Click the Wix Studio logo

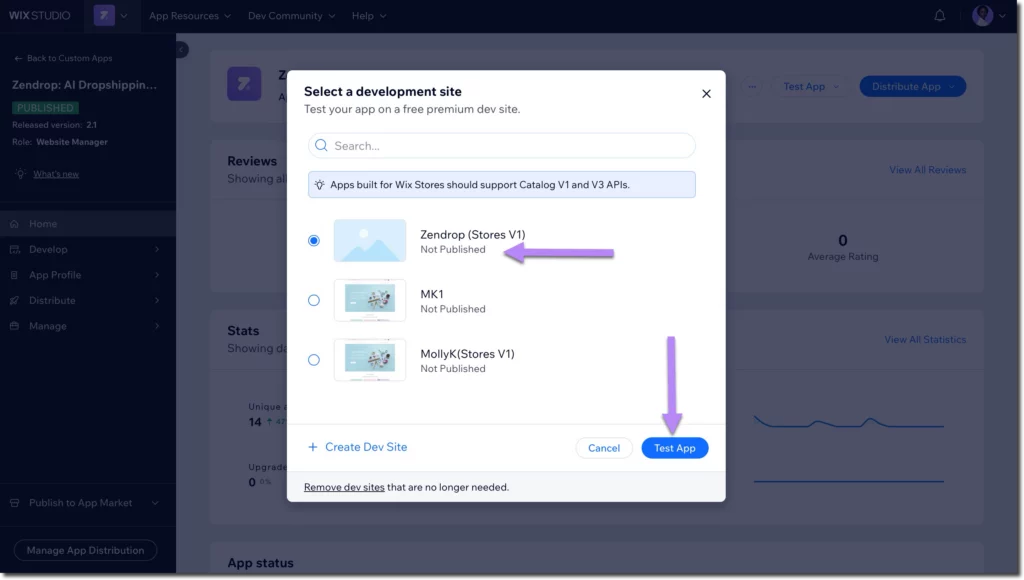point(39,16)
